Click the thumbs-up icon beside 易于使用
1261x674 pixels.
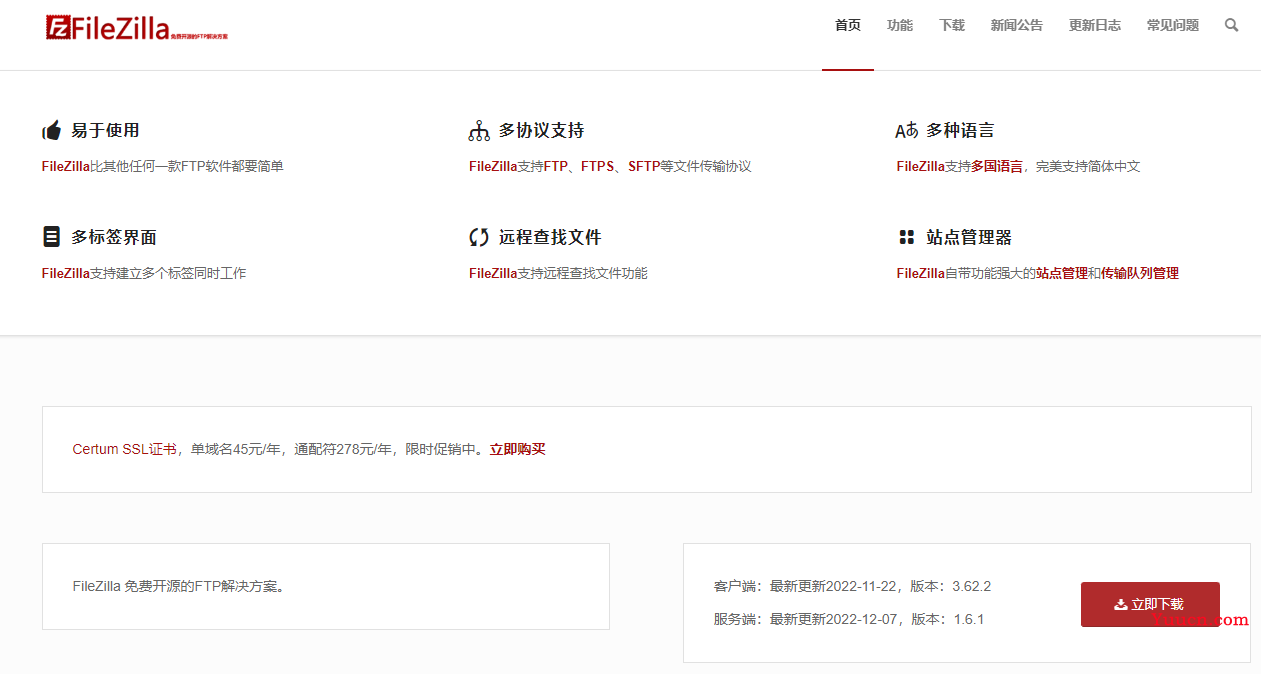tap(52, 131)
